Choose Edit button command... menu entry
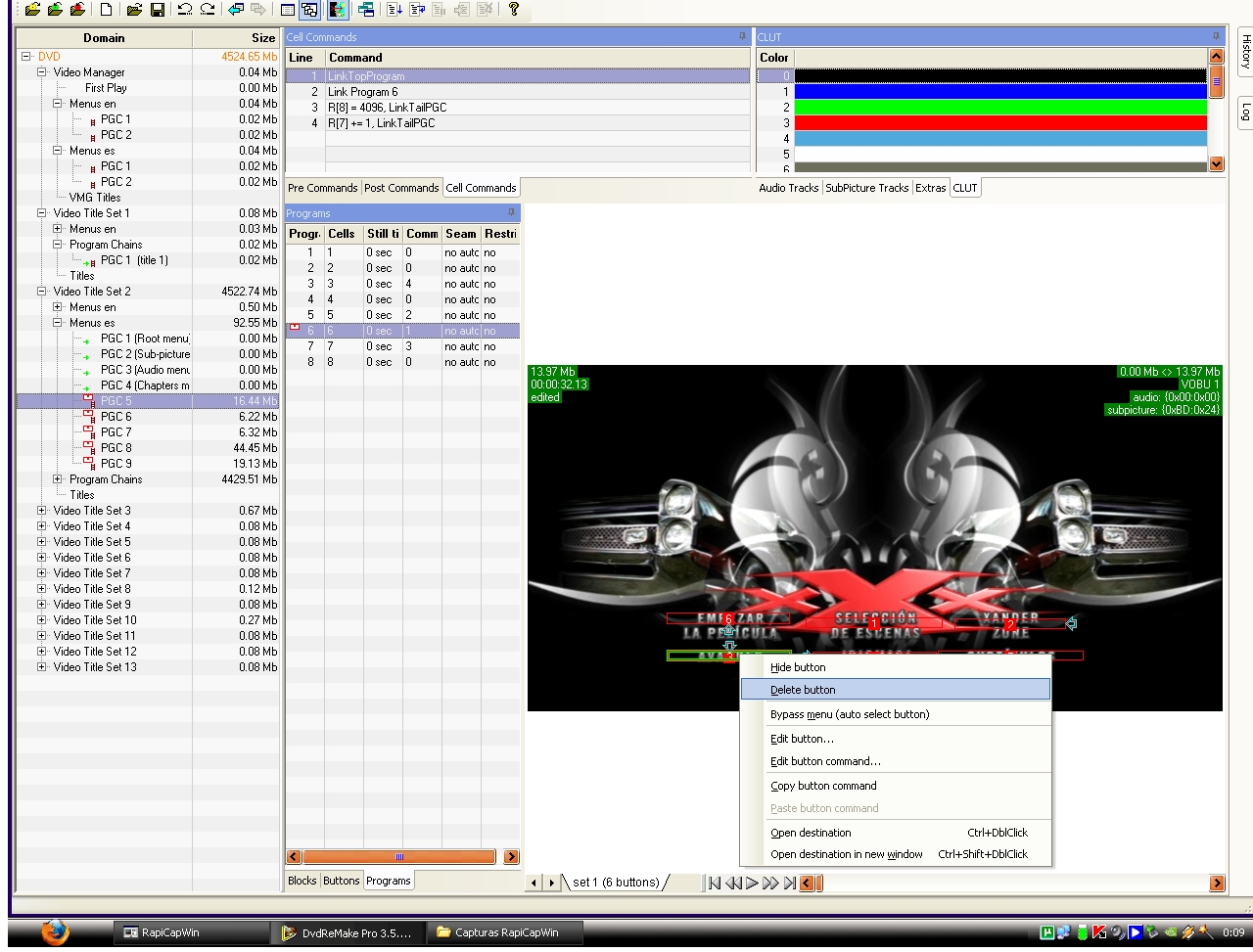Image resolution: width=1253 pixels, height=952 pixels. (x=896, y=761)
